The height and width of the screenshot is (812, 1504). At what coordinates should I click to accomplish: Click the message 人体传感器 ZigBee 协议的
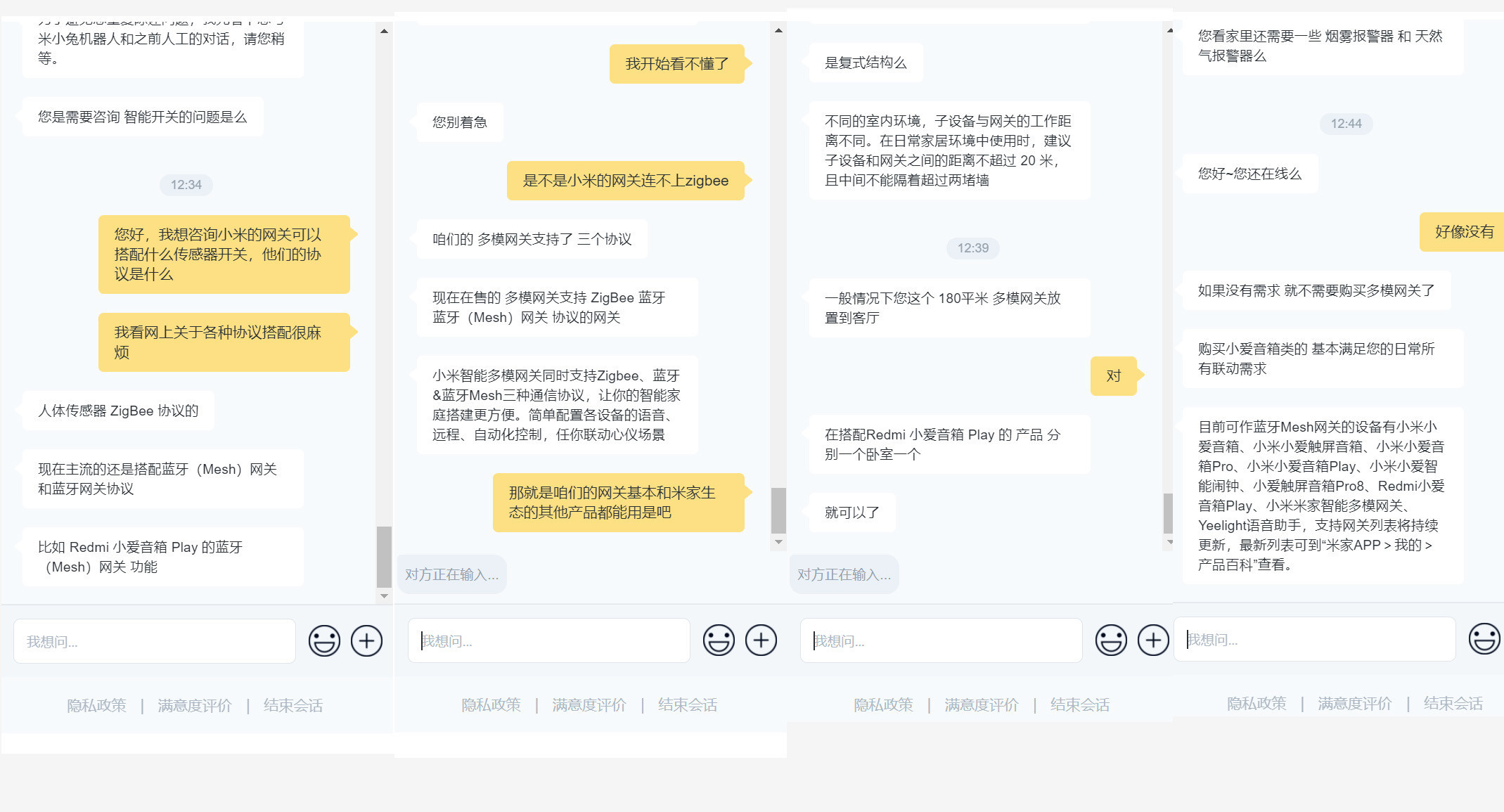(x=118, y=411)
